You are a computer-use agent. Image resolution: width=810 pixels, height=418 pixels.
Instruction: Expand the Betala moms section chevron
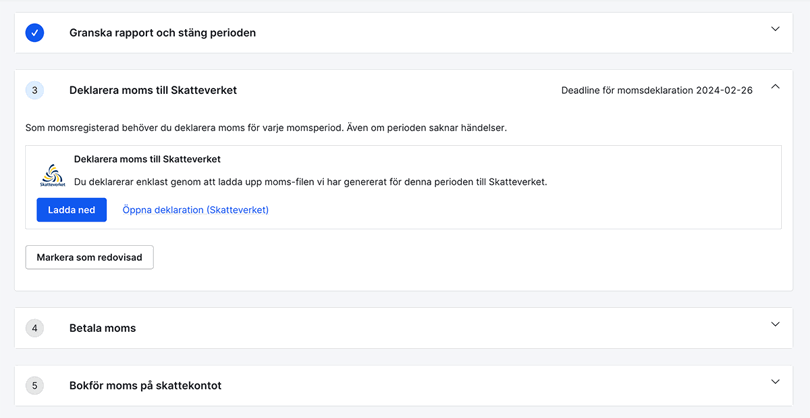click(775, 325)
